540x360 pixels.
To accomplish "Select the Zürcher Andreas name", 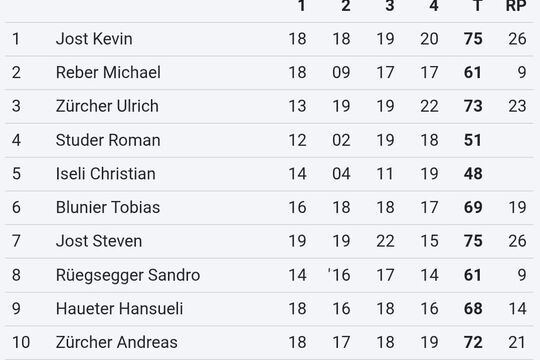I will [117, 342].
